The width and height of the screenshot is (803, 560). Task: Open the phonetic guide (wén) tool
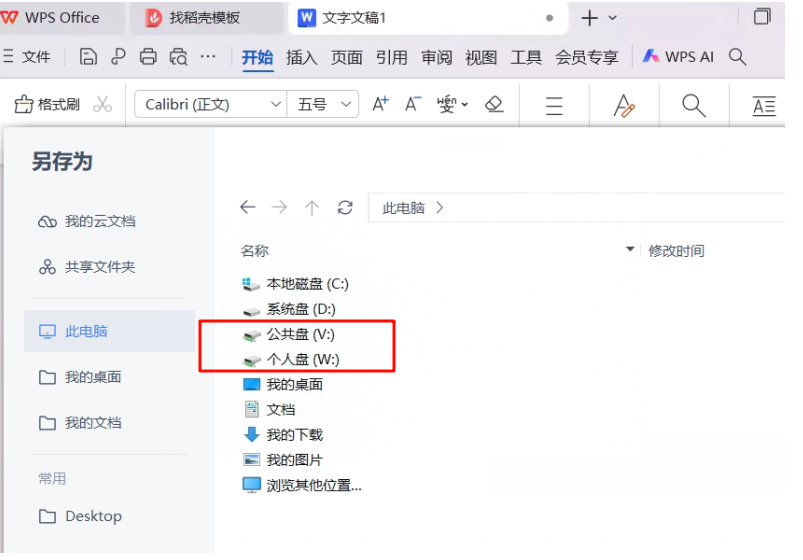(x=452, y=104)
